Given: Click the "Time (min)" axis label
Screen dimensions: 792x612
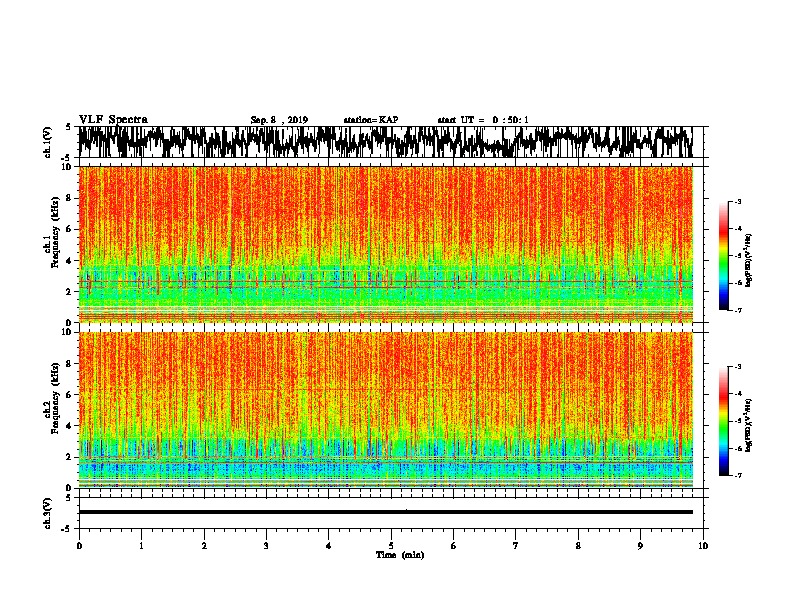Looking at the screenshot, I should point(400,555).
